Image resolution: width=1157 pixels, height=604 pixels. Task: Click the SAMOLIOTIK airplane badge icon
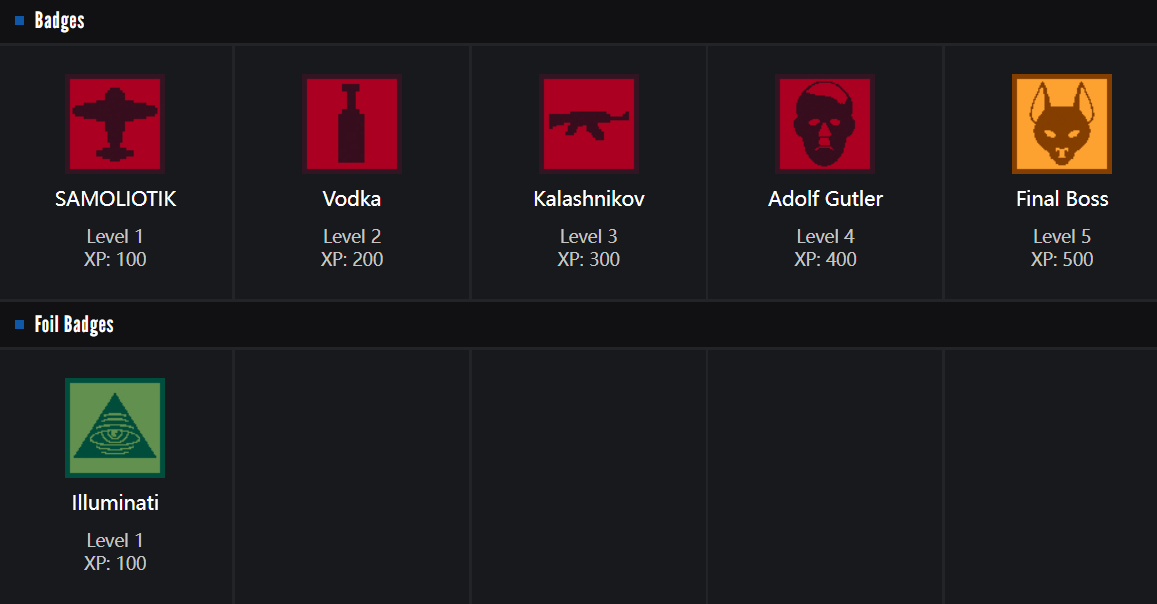point(115,124)
